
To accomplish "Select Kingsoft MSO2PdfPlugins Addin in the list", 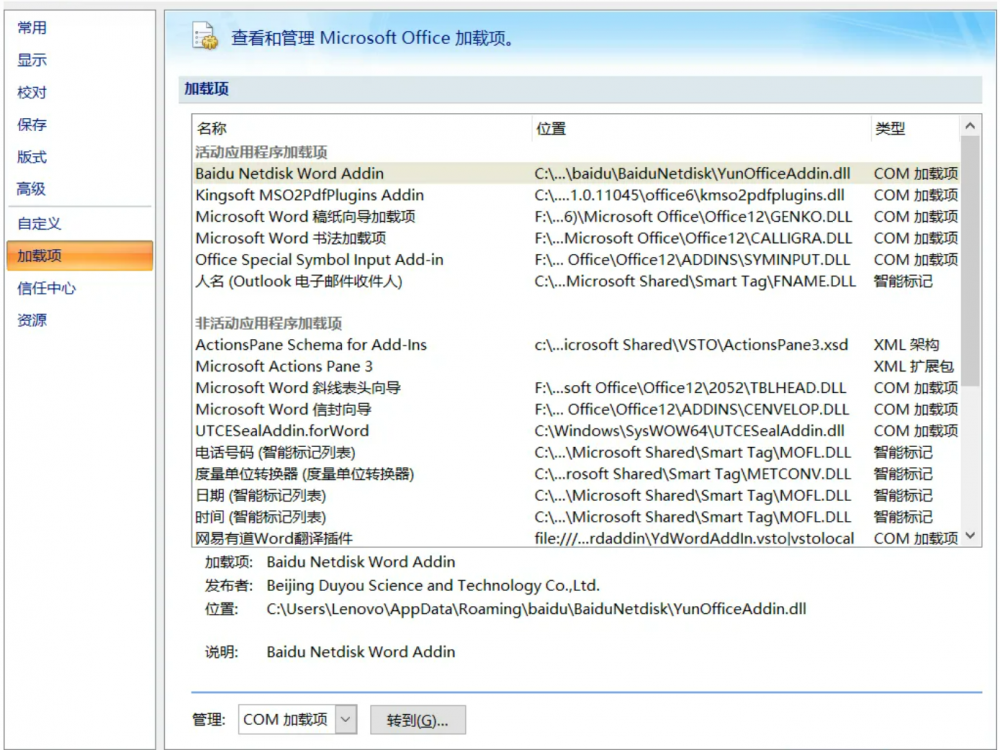I will 576,195.
